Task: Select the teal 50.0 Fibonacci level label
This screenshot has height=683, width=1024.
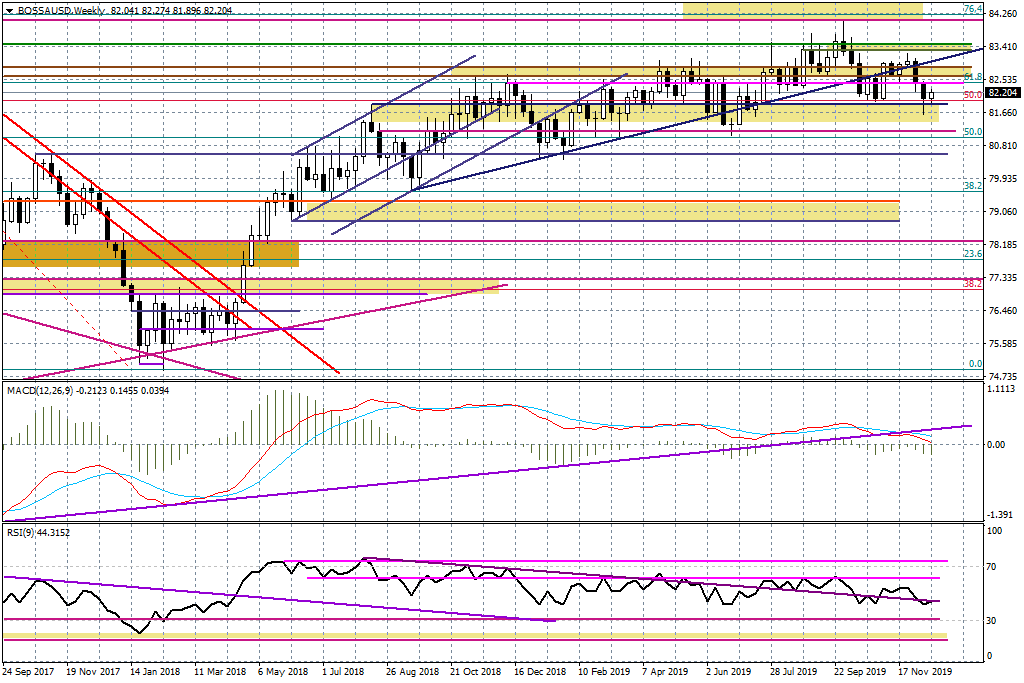Action: point(973,132)
